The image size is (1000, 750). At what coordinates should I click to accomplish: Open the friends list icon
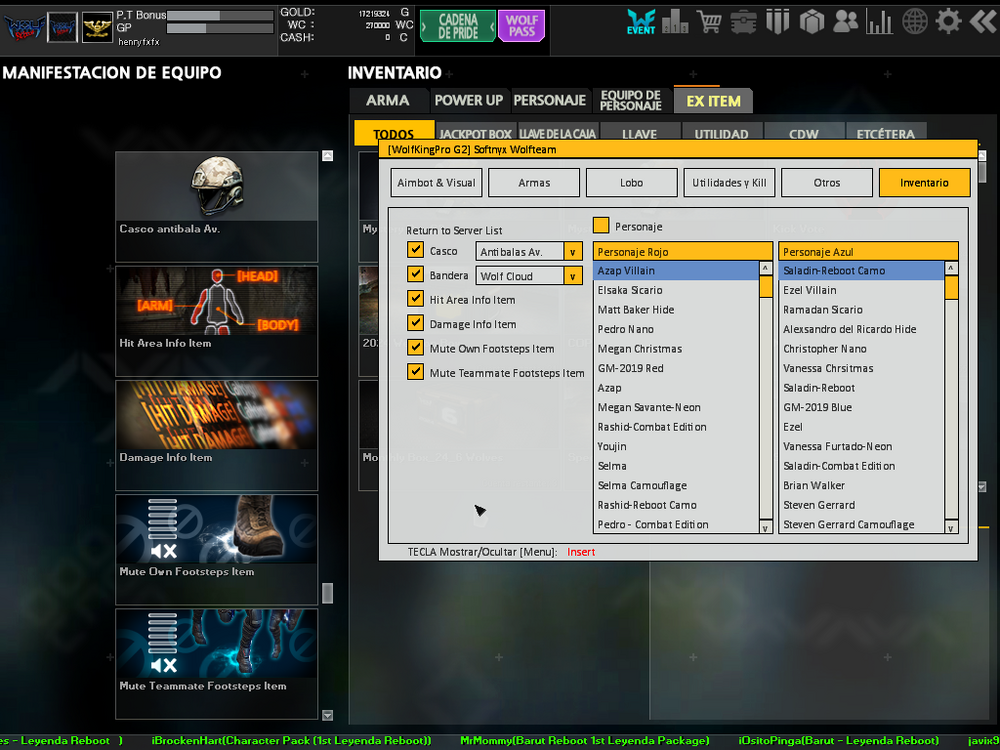(x=845, y=21)
